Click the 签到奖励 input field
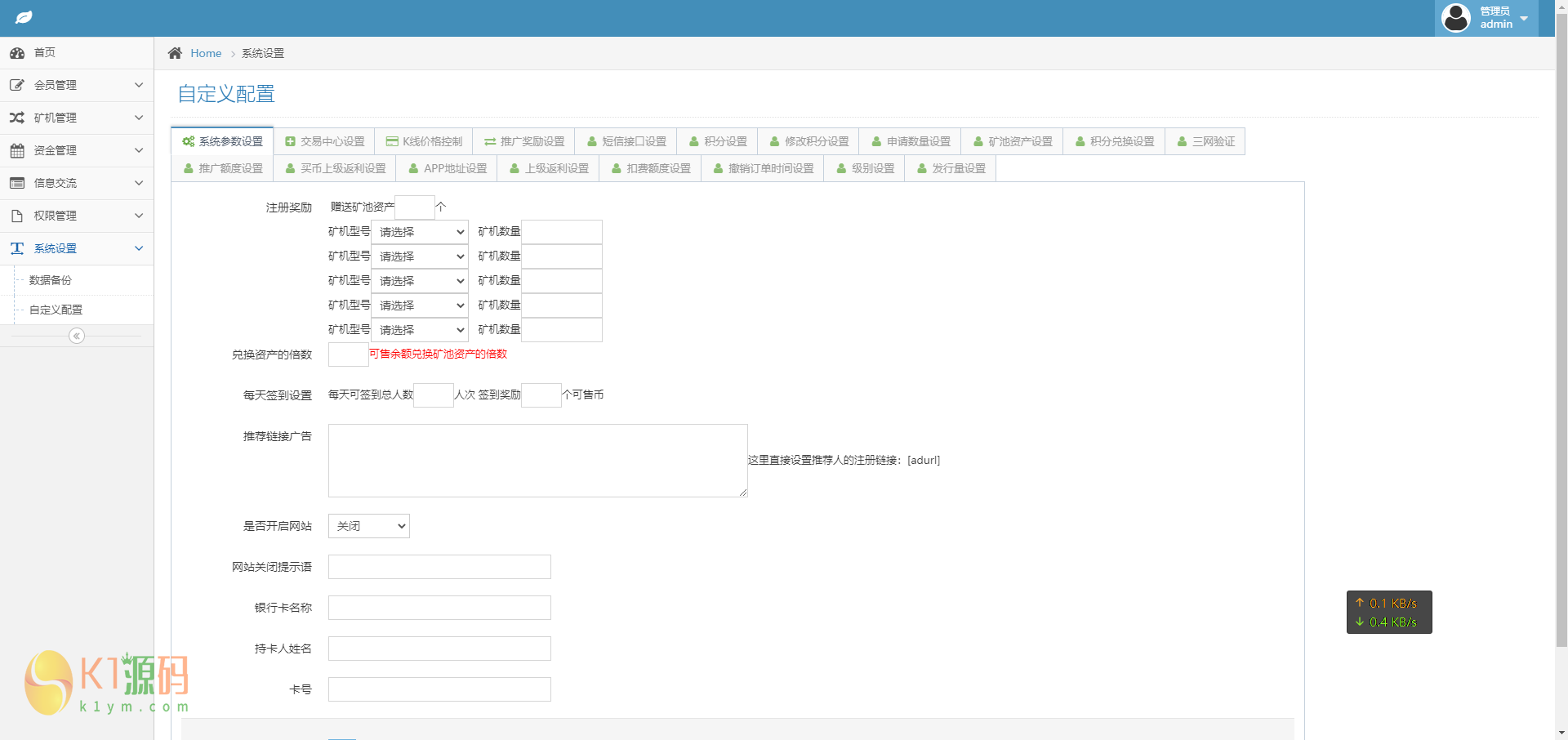 pos(541,395)
